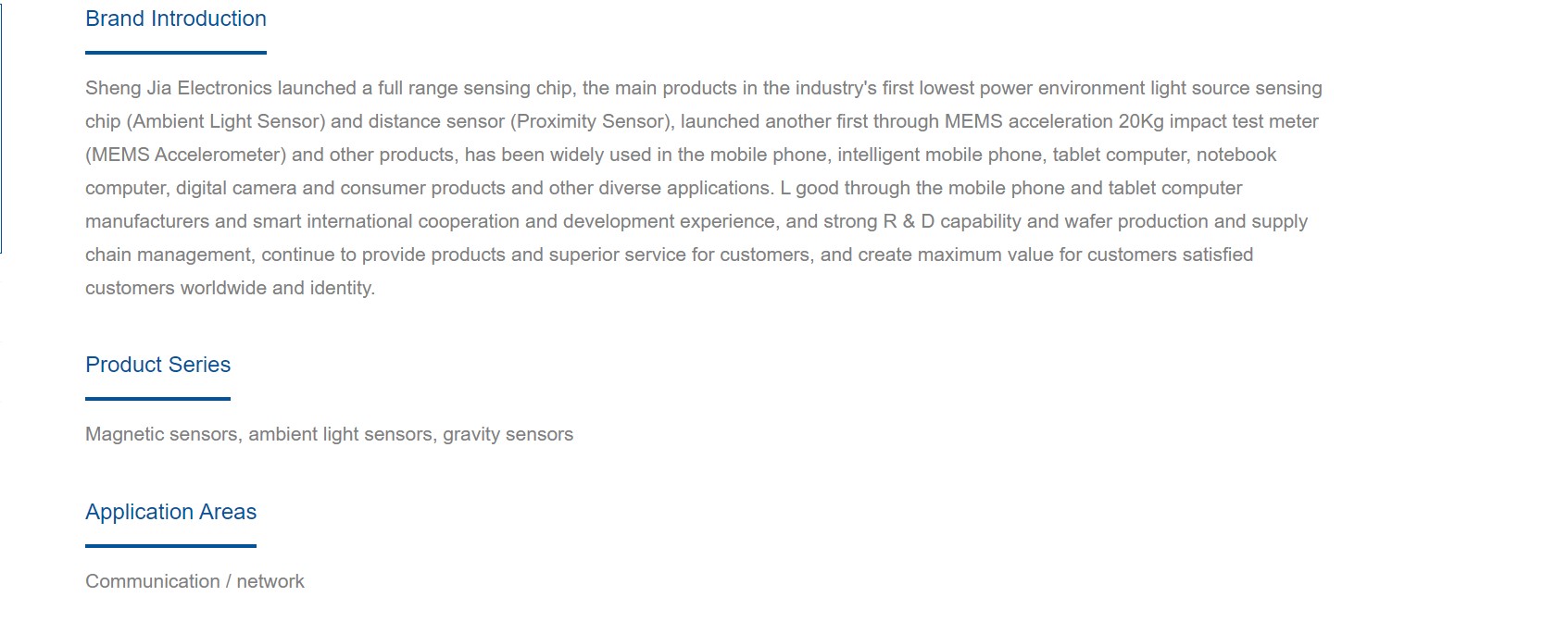
Task: Click the blue underline beneath Brand Introduction
Action: click(176, 53)
